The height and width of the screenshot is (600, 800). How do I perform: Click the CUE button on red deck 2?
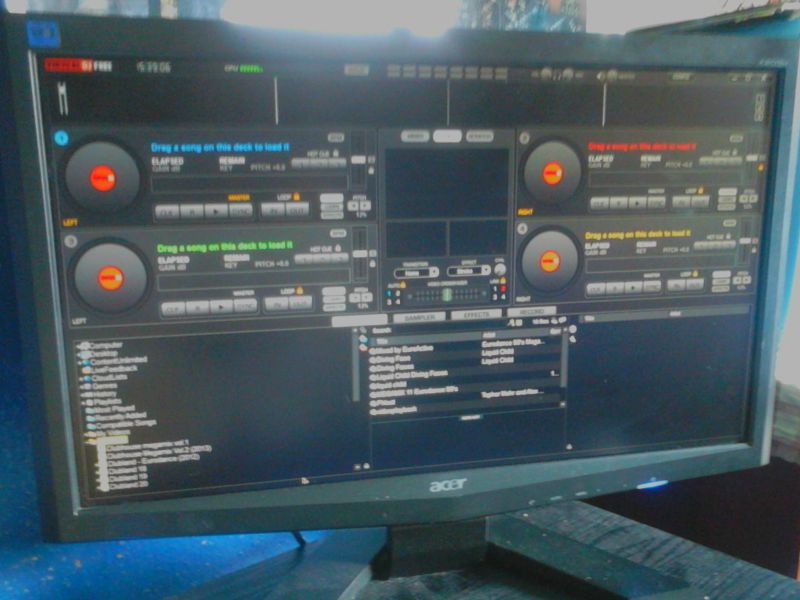599,204
